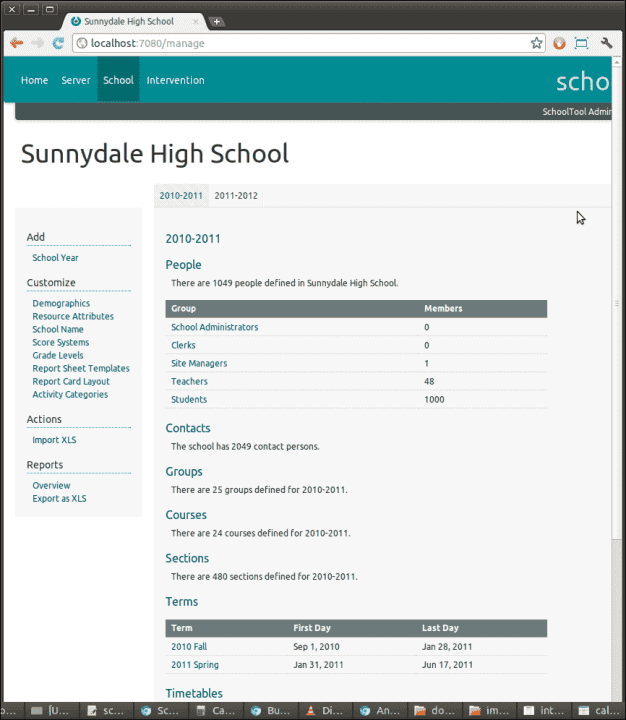
Task: Click the browser back arrow button
Action: tap(17, 43)
